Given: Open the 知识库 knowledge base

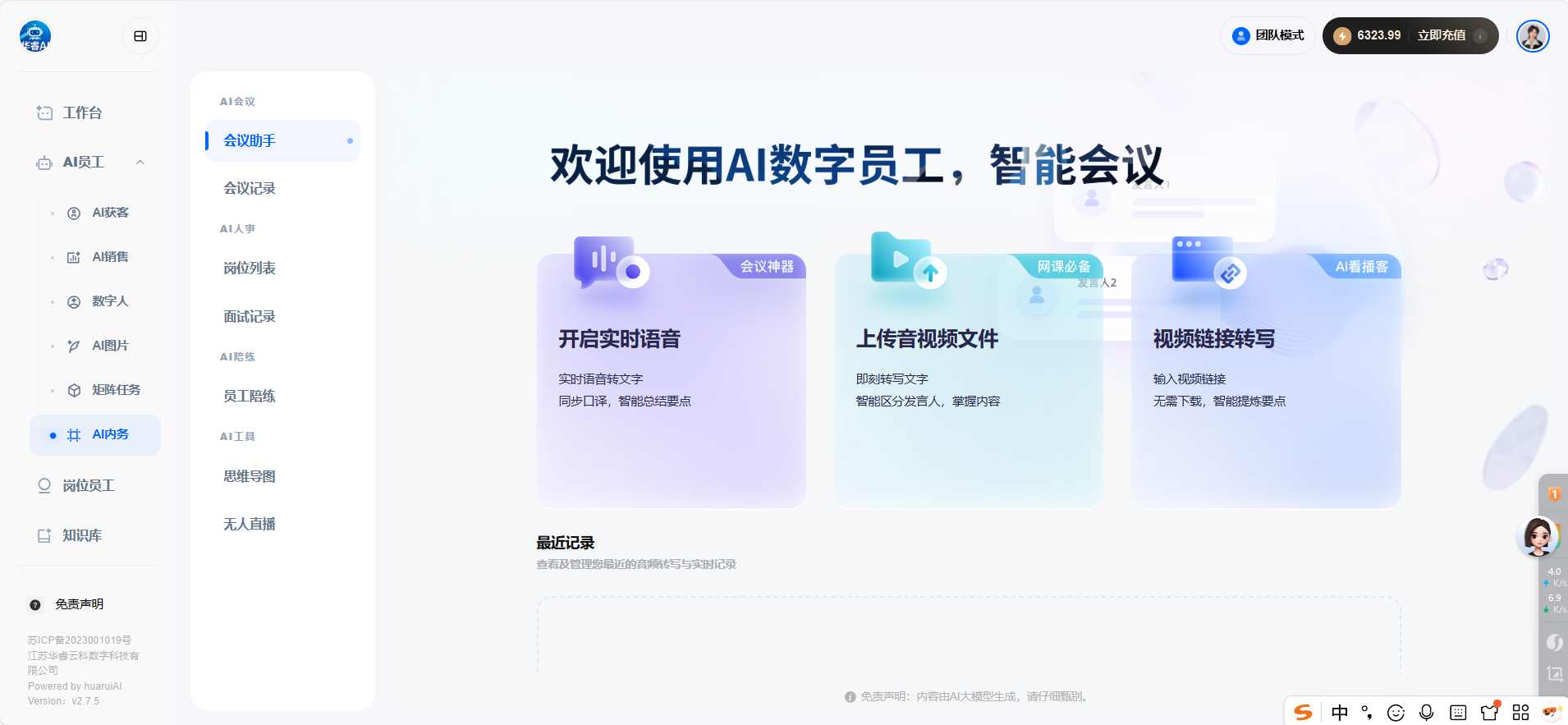Looking at the screenshot, I should (82, 535).
